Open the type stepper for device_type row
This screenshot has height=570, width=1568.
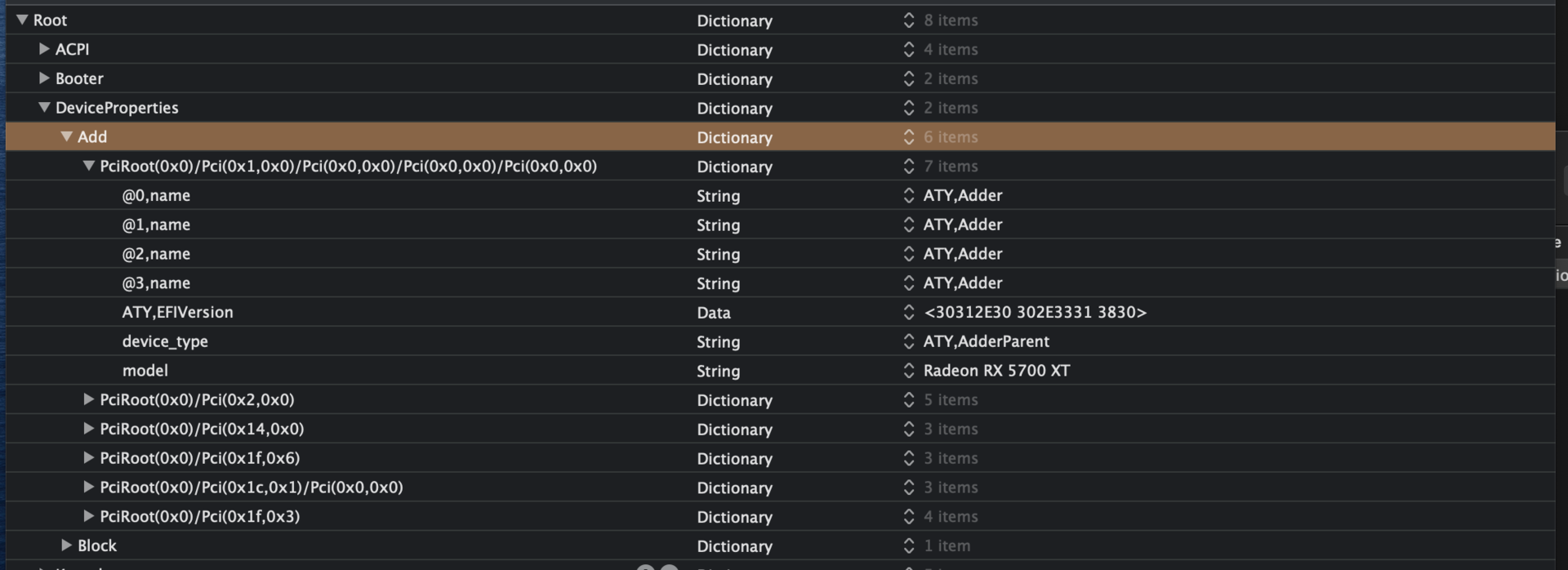pos(908,341)
